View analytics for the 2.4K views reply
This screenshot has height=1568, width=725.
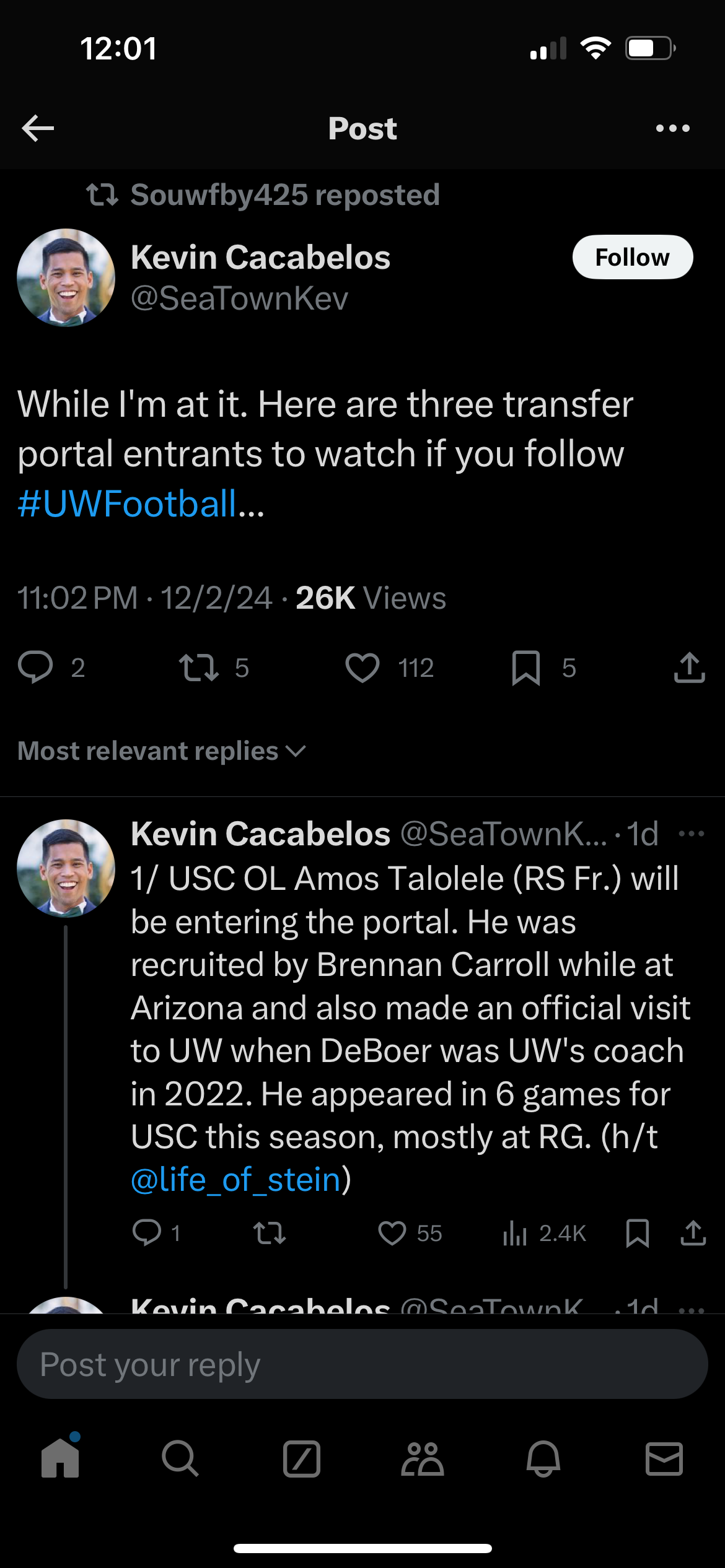point(515,1233)
